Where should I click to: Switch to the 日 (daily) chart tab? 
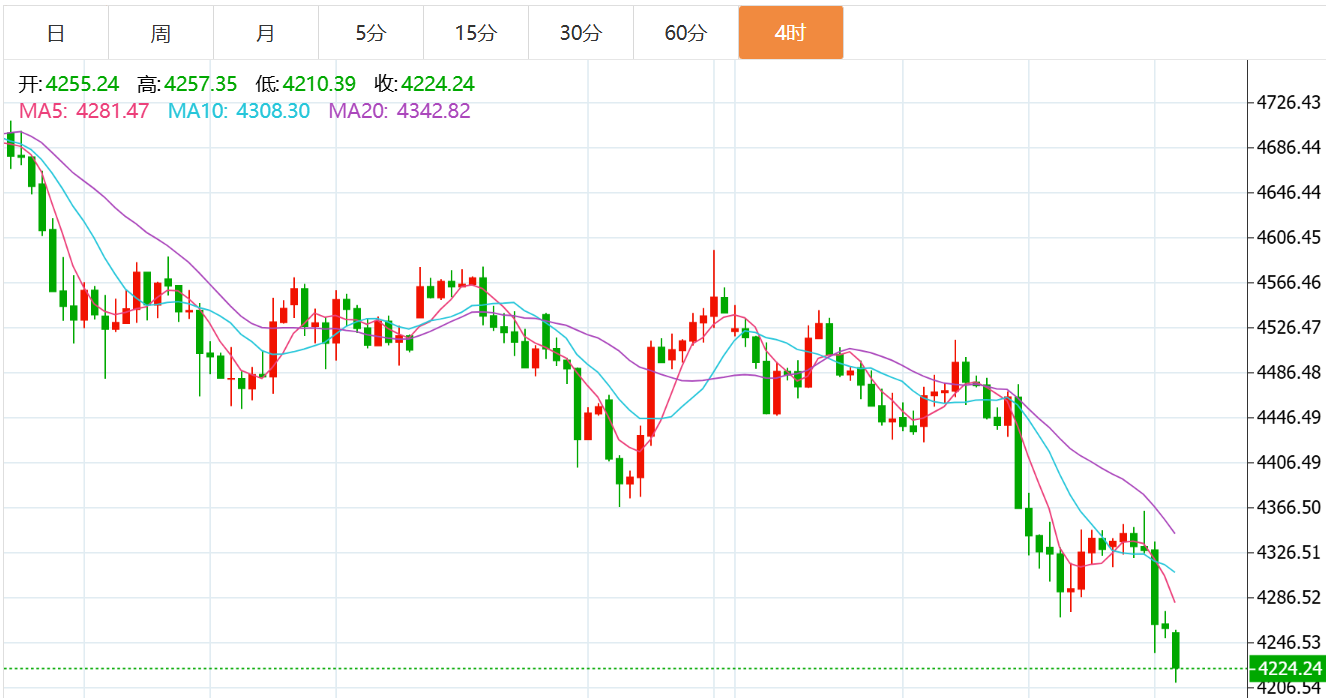pyautogui.click(x=56, y=33)
